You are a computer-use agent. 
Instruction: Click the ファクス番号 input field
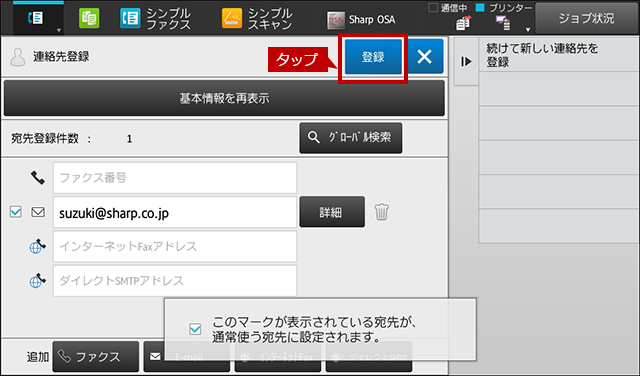click(175, 178)
